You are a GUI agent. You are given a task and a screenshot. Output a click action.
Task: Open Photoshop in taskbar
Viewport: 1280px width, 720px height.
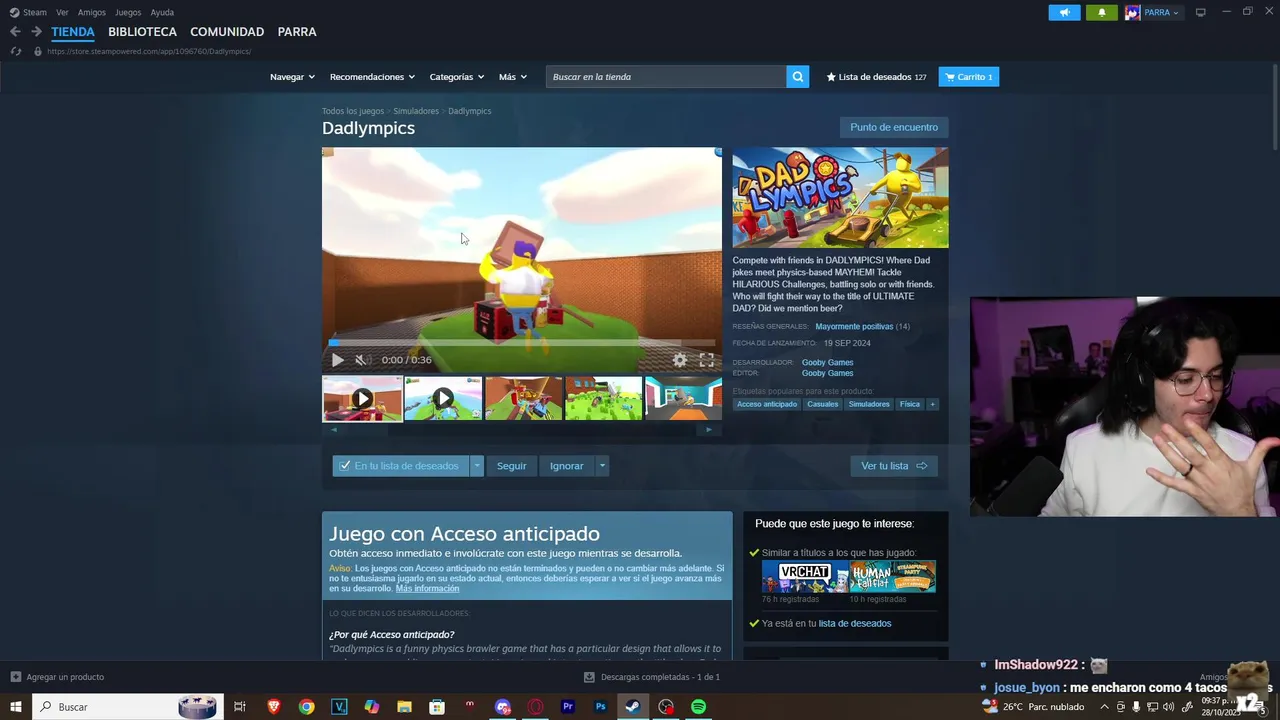601,707
